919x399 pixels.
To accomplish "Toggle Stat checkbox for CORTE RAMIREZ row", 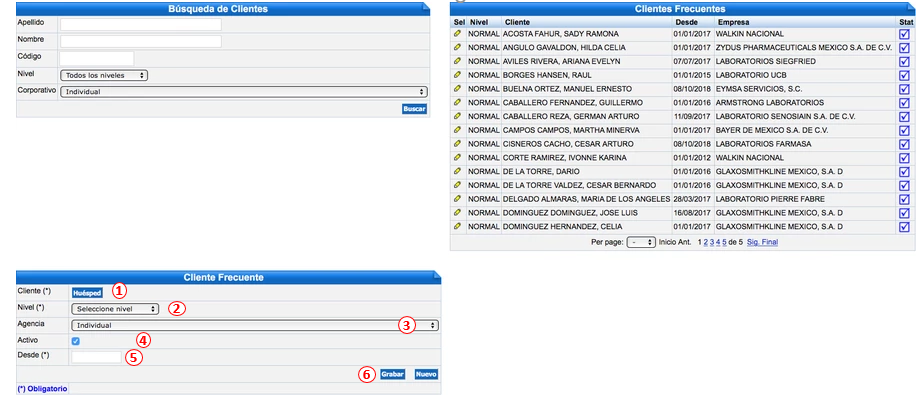I will click(x=904, y=158).
